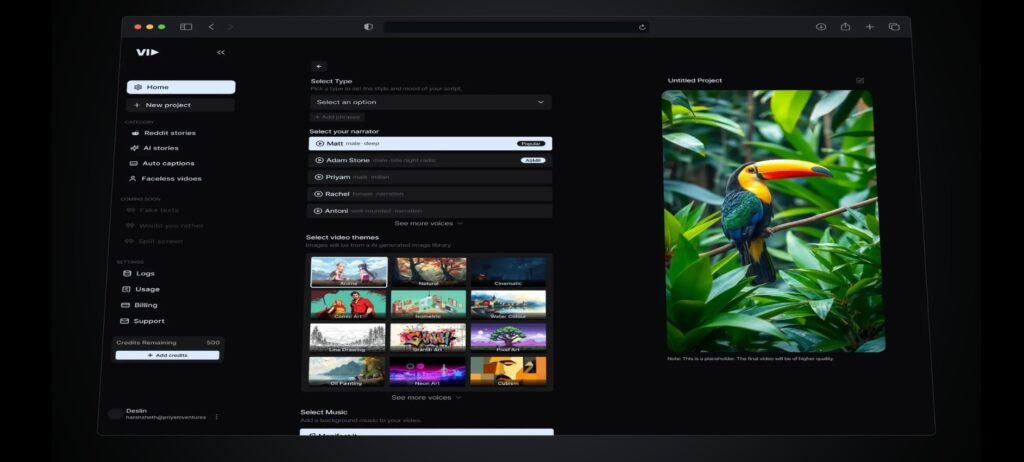Open the Home sidebar item
This screenshot has width=1024, height=462.
(181, 87)
